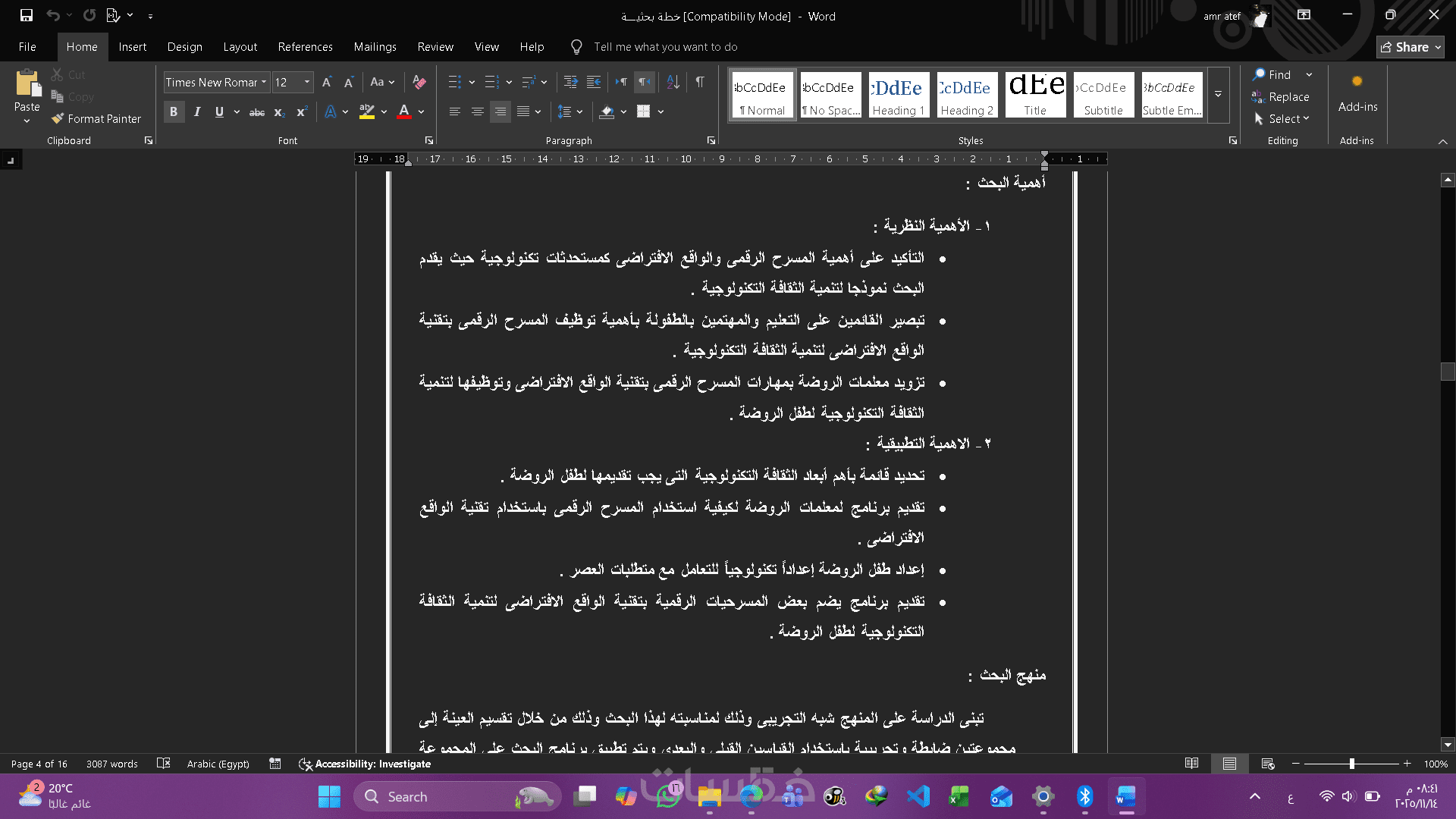Open the font name dropdown
This screenshot has height=819, width=1456.
[x=264, y=82]
